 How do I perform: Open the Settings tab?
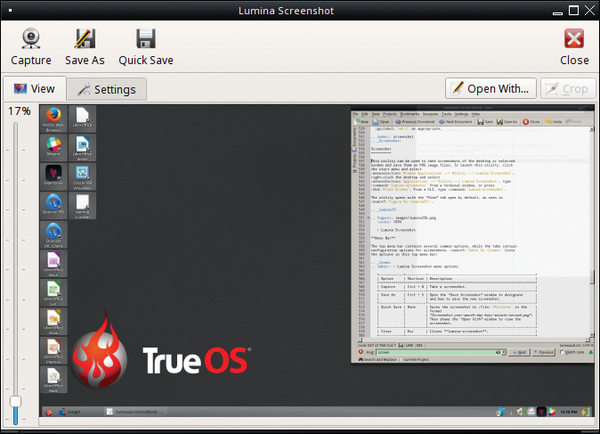(x=107, y=90)
